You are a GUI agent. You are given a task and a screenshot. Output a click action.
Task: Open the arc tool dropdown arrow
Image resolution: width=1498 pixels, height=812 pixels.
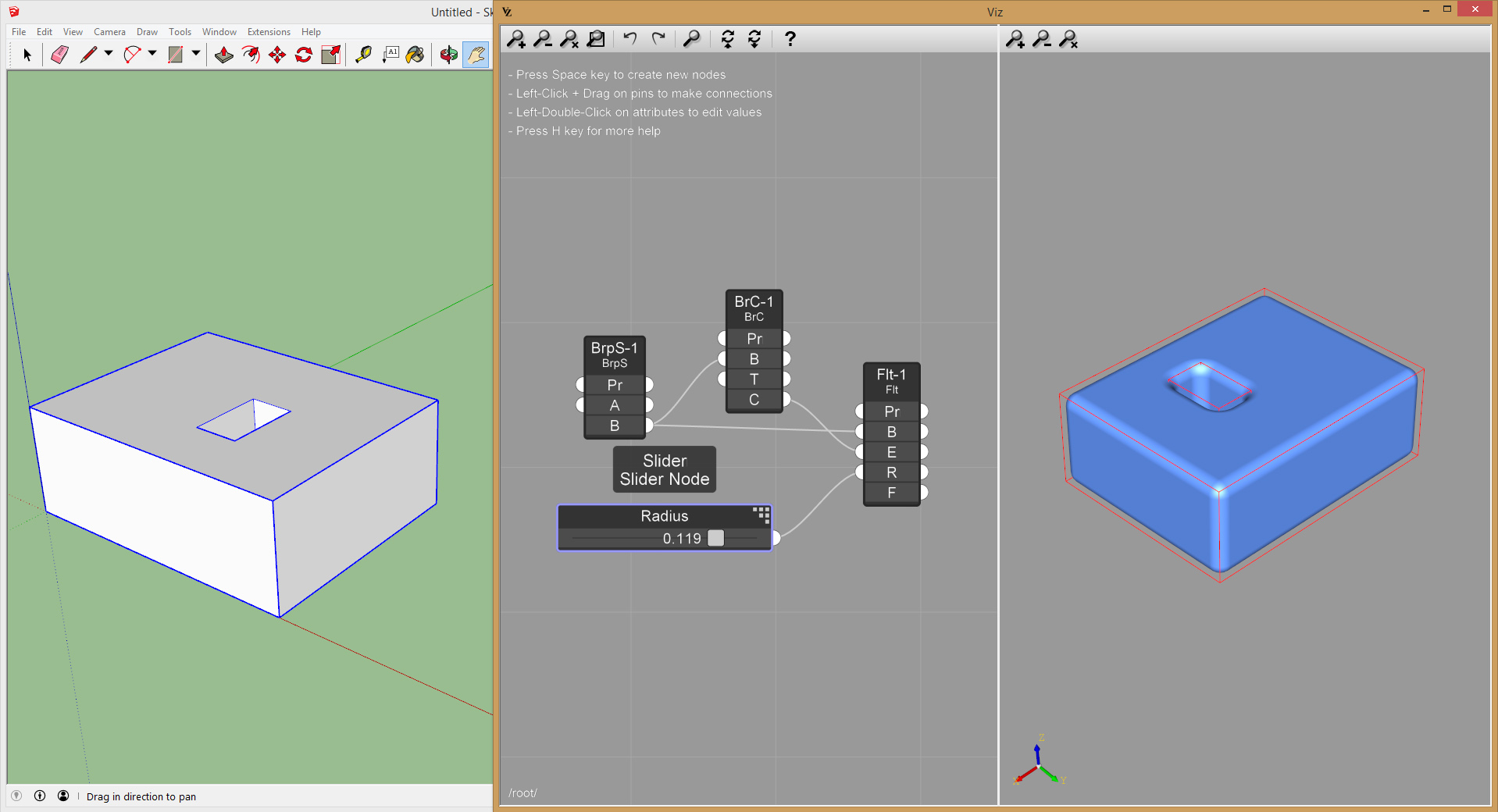click(x=152, y=54)
